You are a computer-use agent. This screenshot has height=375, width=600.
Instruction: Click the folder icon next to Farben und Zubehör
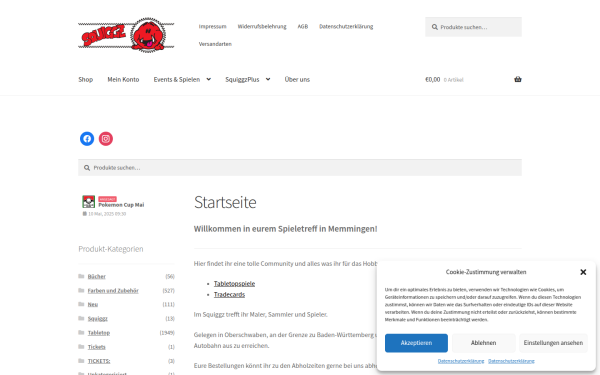(x=81, y=290)
